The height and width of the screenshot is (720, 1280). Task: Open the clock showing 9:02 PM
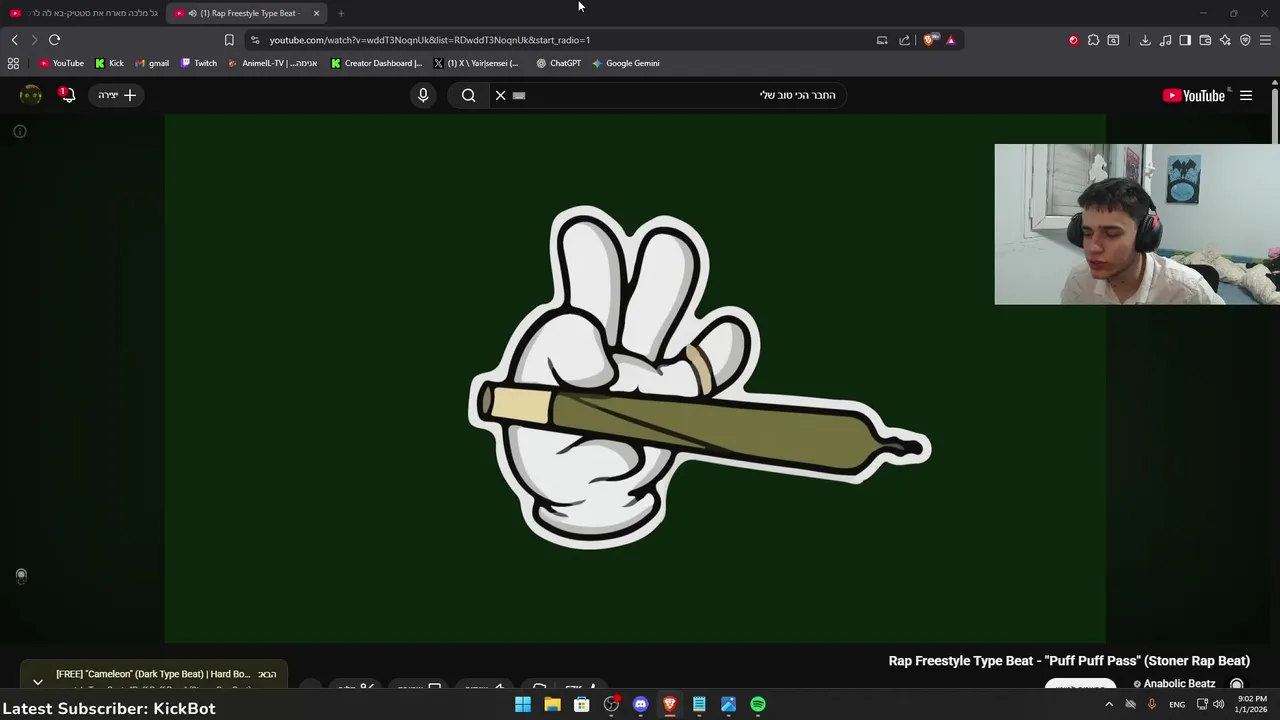(1252, 704)
